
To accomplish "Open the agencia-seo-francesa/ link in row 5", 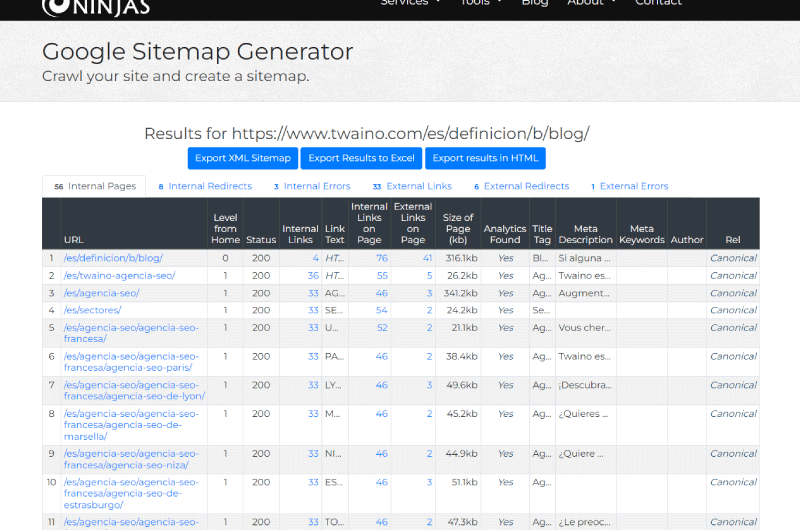I will click(x=131, y=333).
